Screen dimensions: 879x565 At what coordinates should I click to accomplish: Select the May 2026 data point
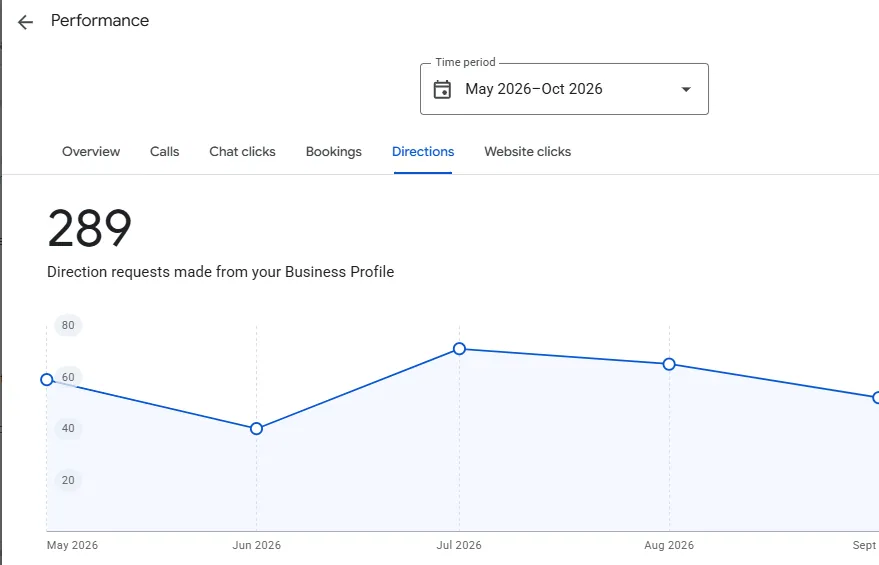tap(47, 379)
